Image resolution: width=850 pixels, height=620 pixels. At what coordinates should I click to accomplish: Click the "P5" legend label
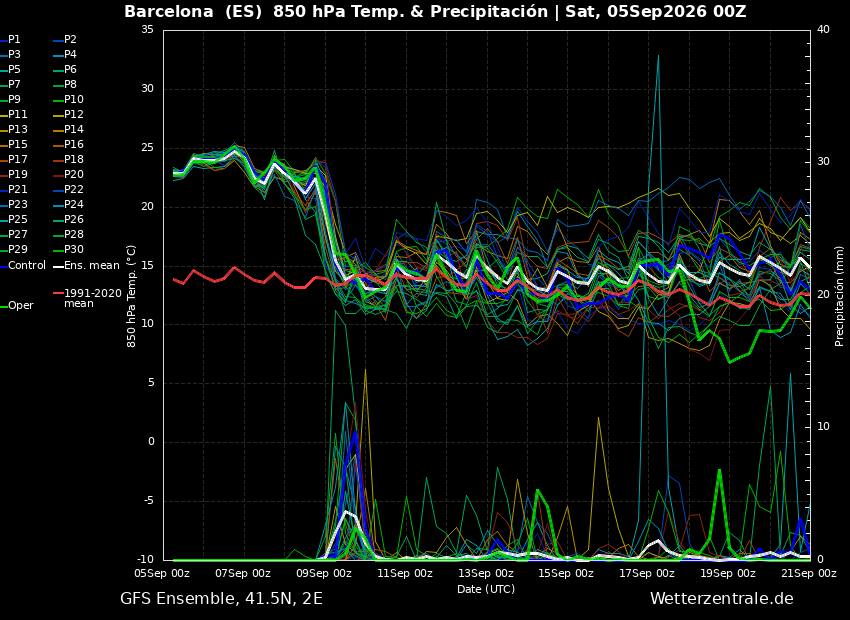[x=14, y=69]
